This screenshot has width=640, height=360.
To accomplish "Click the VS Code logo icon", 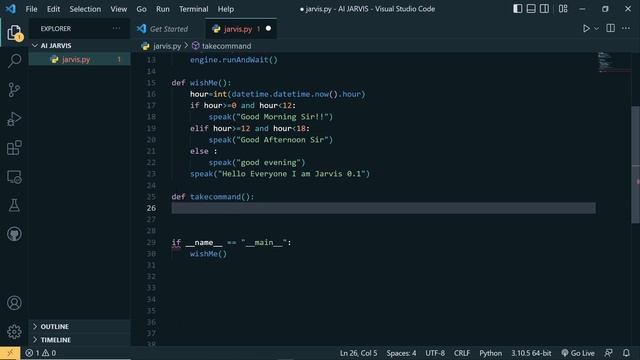I will [11, 9].
